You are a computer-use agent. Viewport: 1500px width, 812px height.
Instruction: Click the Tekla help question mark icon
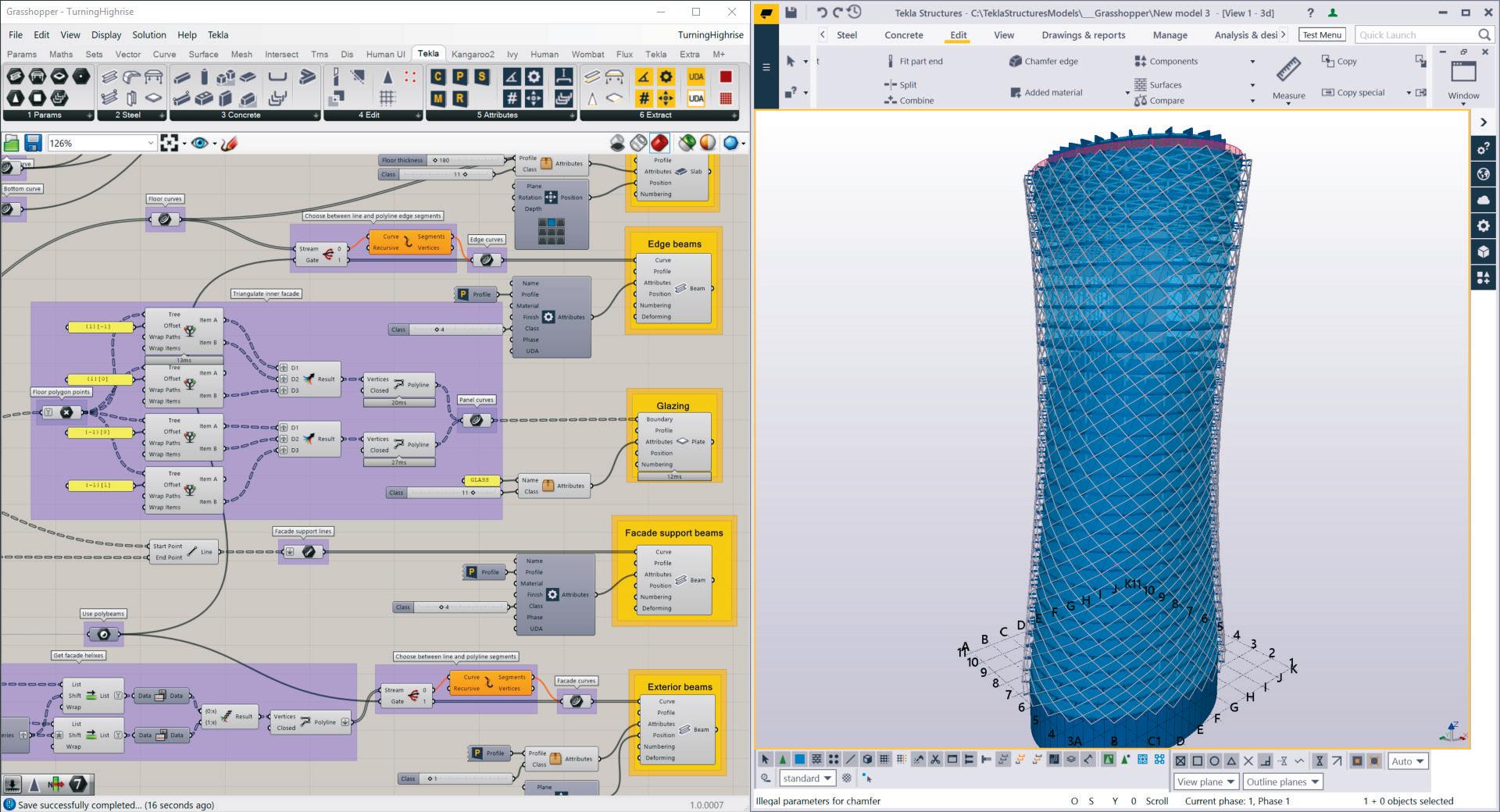click(x=1310, y=12)
